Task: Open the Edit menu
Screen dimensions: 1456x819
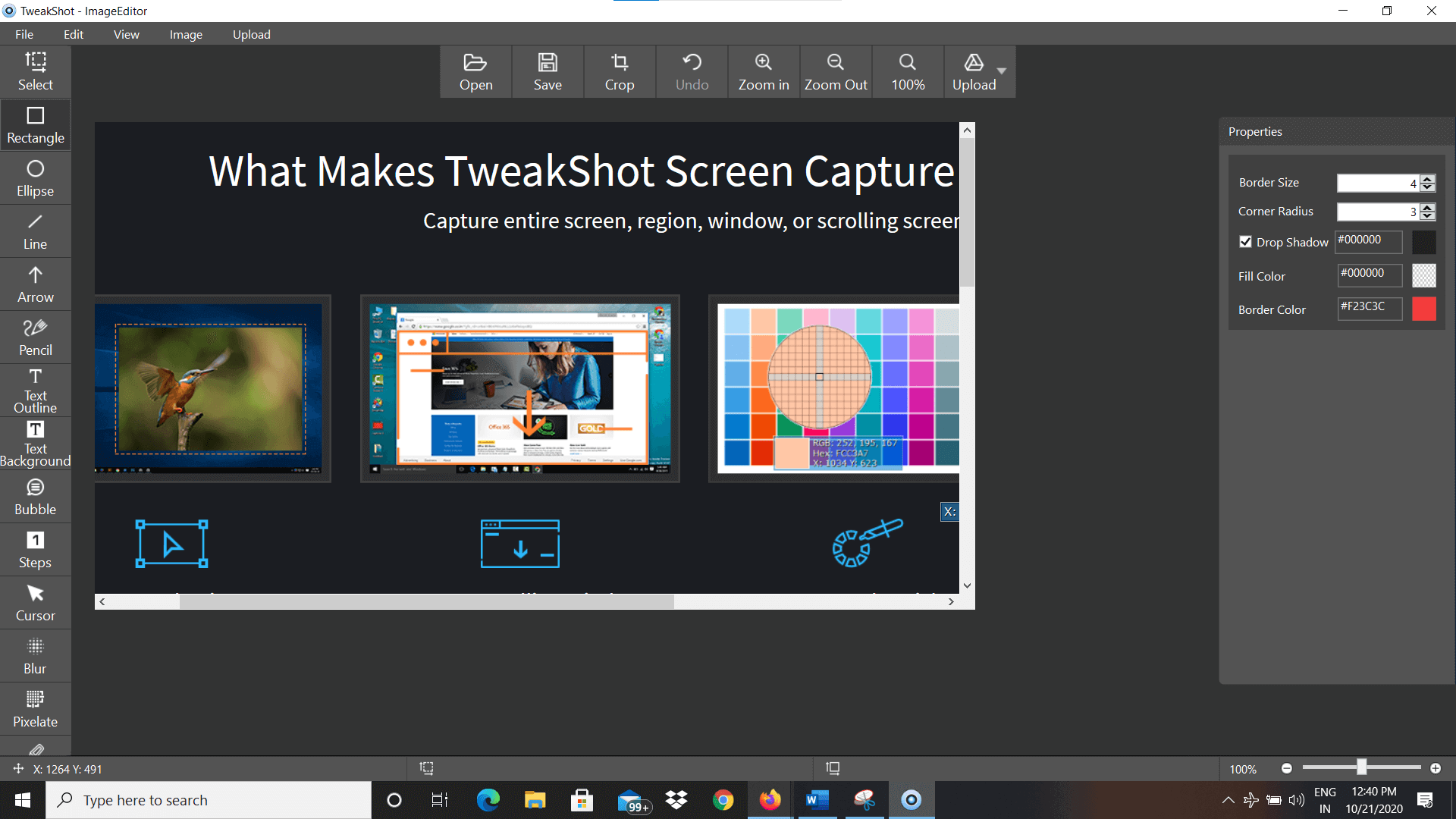Action: (73, 34)
